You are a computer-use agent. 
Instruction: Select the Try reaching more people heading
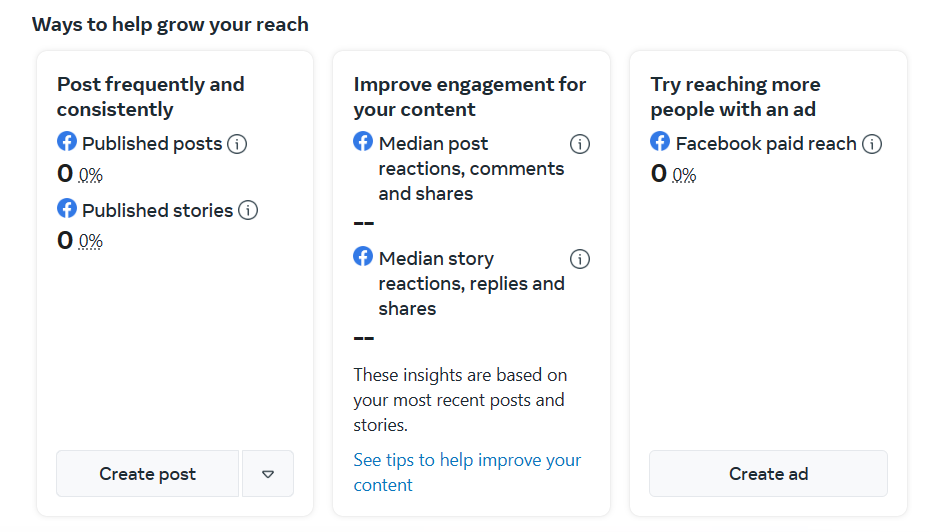735,97
